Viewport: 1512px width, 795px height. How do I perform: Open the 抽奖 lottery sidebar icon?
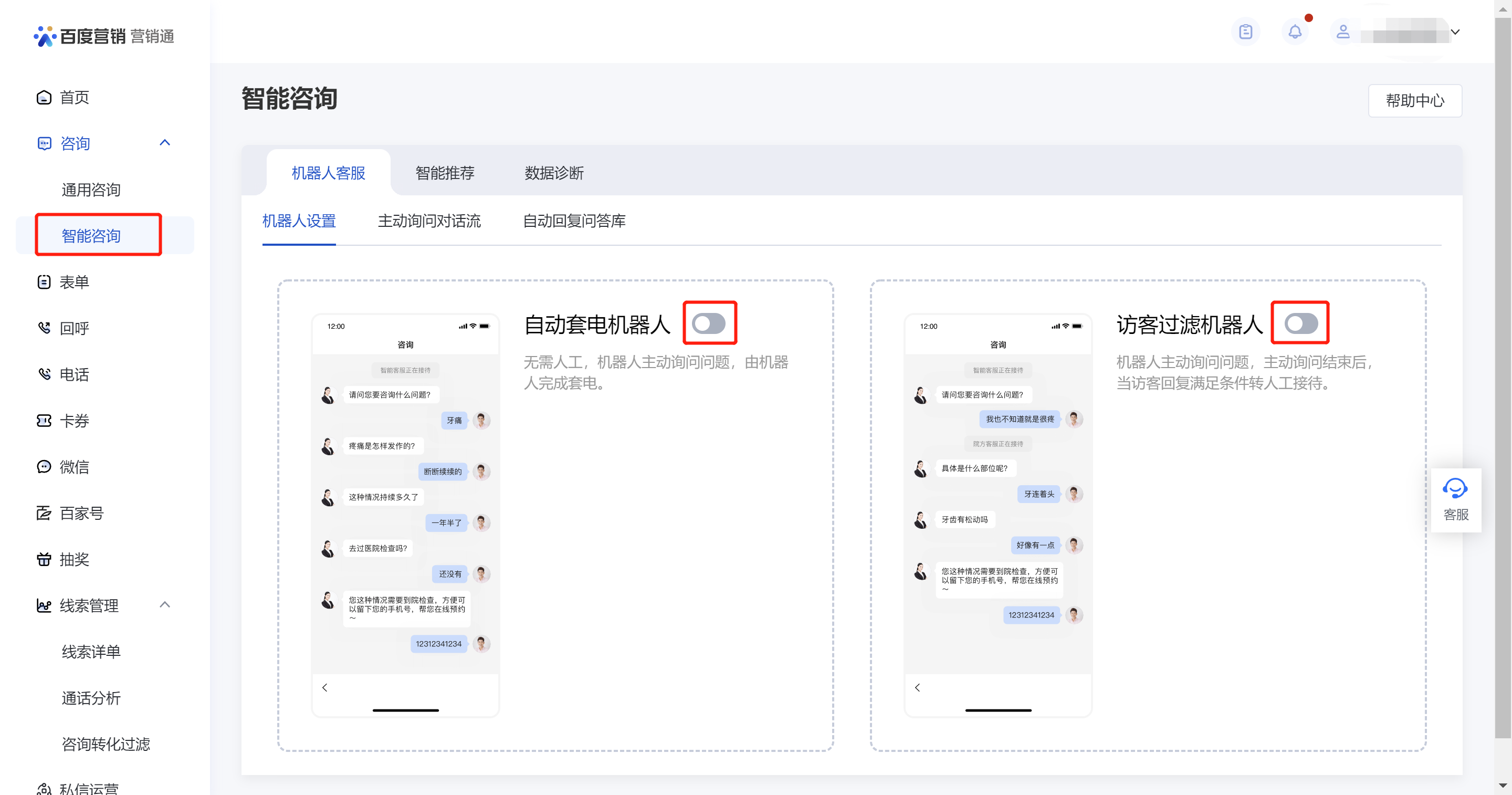click(x=44, y=559)
